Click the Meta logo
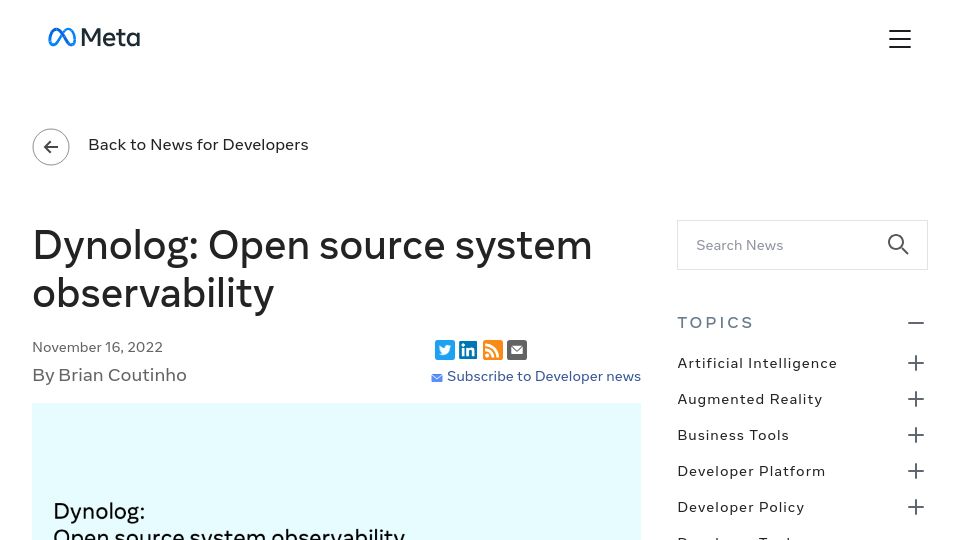The width and height of the screenshot is (960, 540). click(x=94, y=37)
